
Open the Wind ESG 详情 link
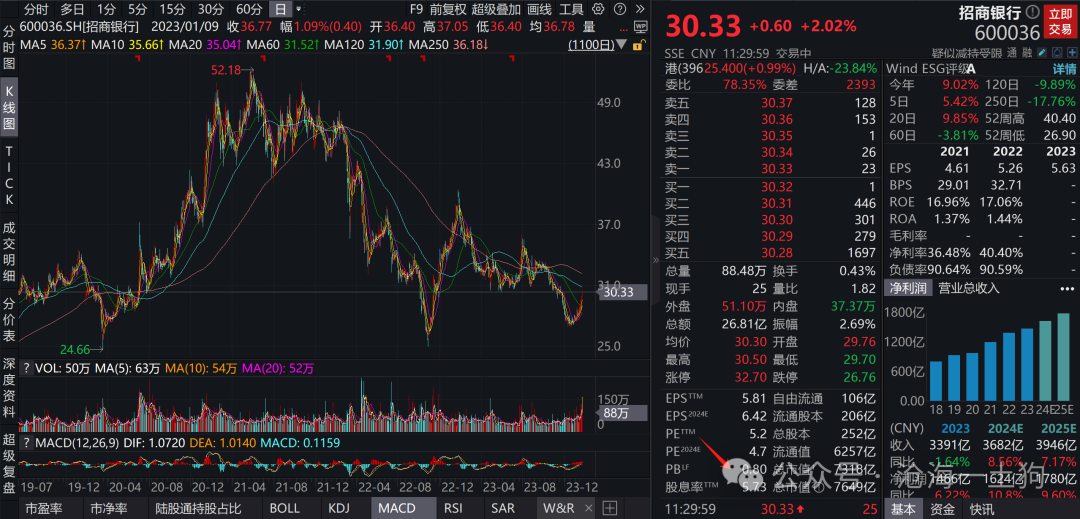point(1064,69)
